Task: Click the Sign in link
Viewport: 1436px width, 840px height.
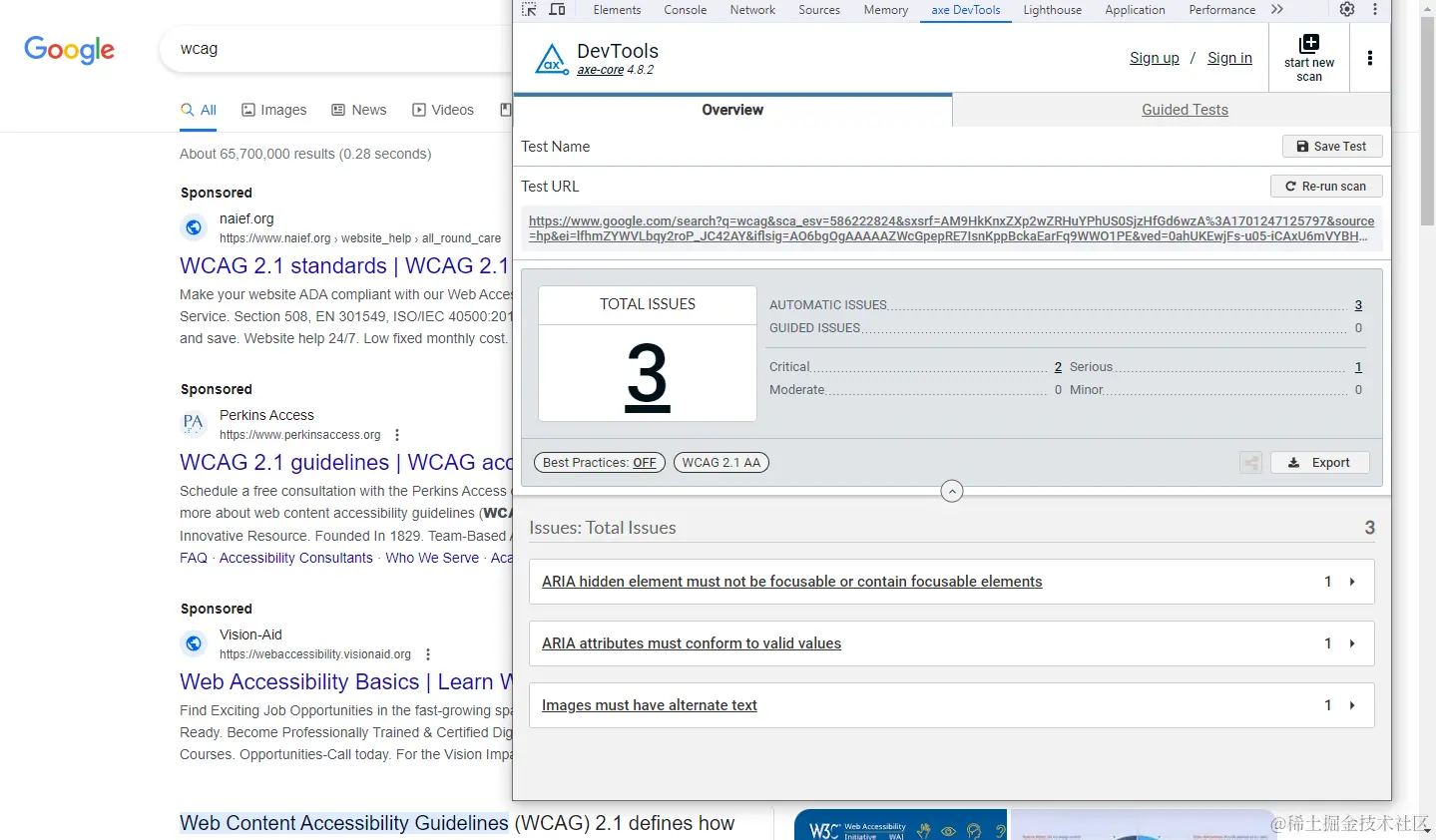Action: click(1229, 58)
